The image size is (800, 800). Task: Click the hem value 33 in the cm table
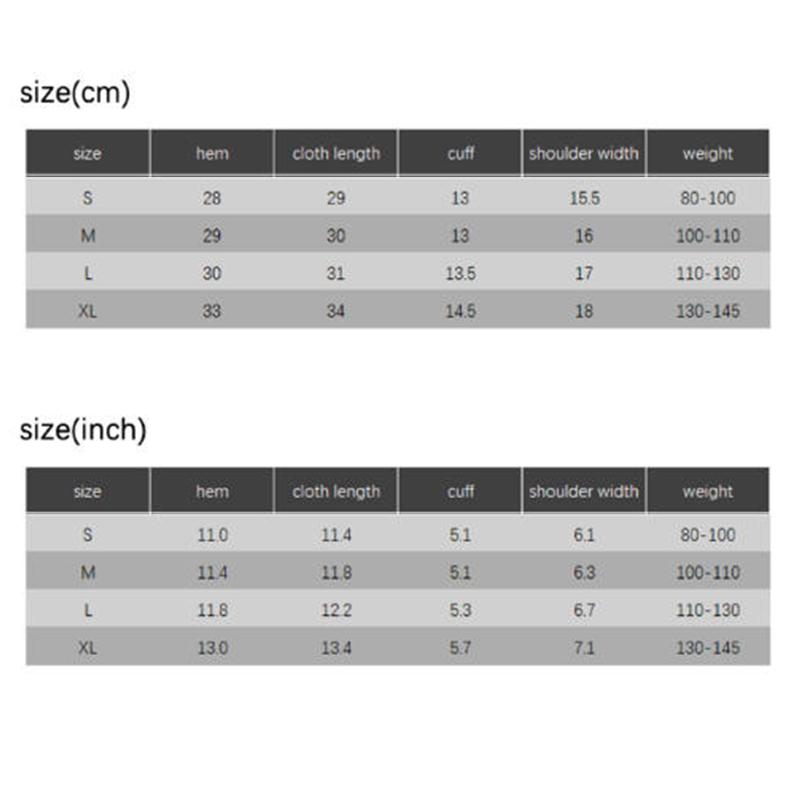pos(212,311)
